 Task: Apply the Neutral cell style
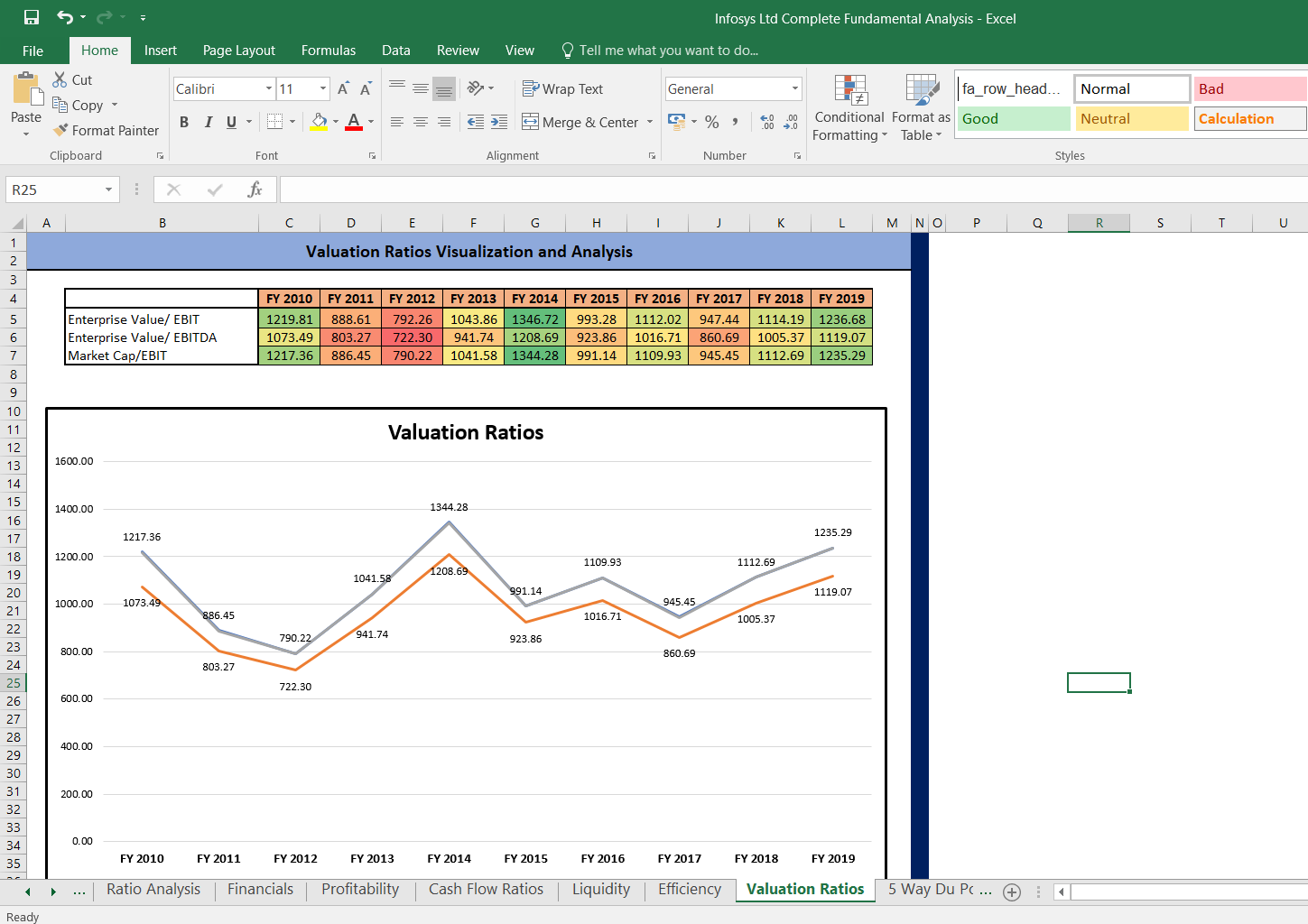(x=1132, y=118)
